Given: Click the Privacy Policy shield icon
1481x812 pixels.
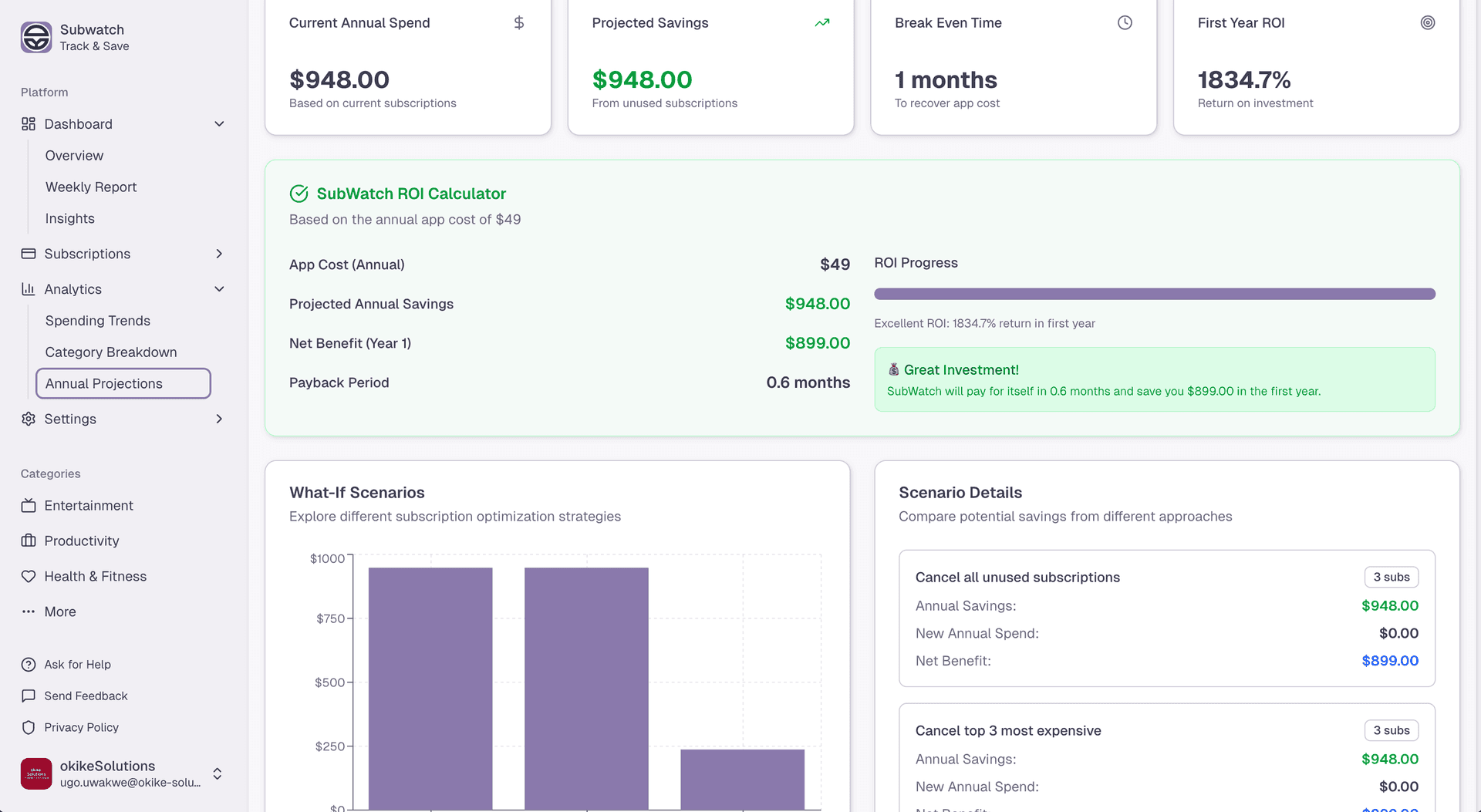Looking at the screenshot, I should click(29, 727).
